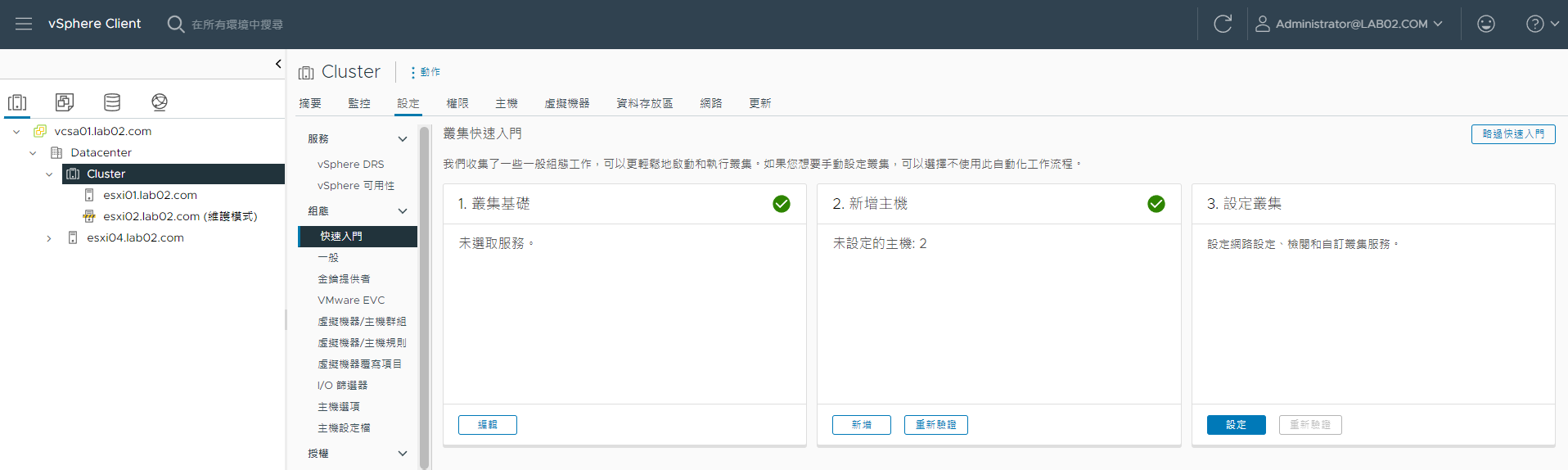This screenshot has width=1568, height=470.
Task: Collapse the Datacenter tree node
Action: pyautogui.click(x=33, y=153)
